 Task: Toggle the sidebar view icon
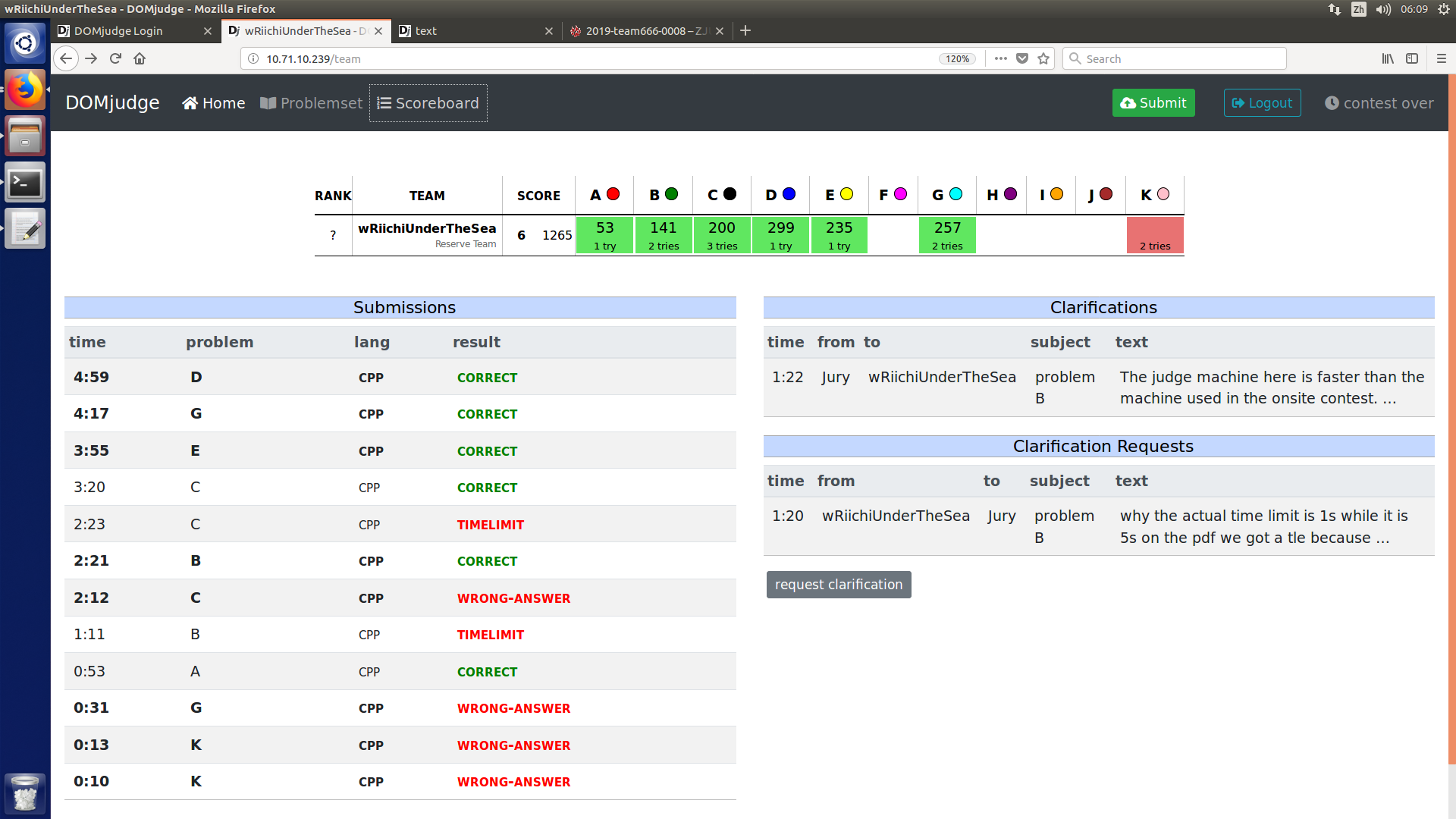(x=1412, y=58)
